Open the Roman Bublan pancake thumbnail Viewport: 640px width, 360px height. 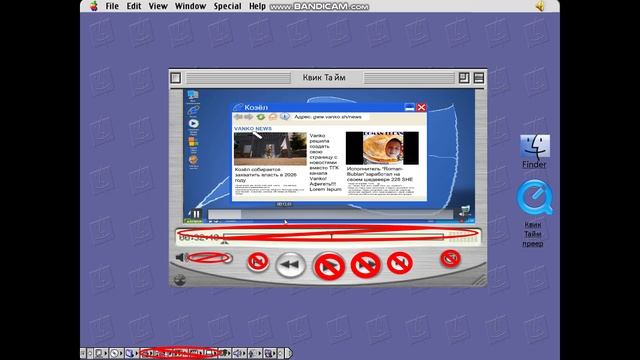coord(382,148)
